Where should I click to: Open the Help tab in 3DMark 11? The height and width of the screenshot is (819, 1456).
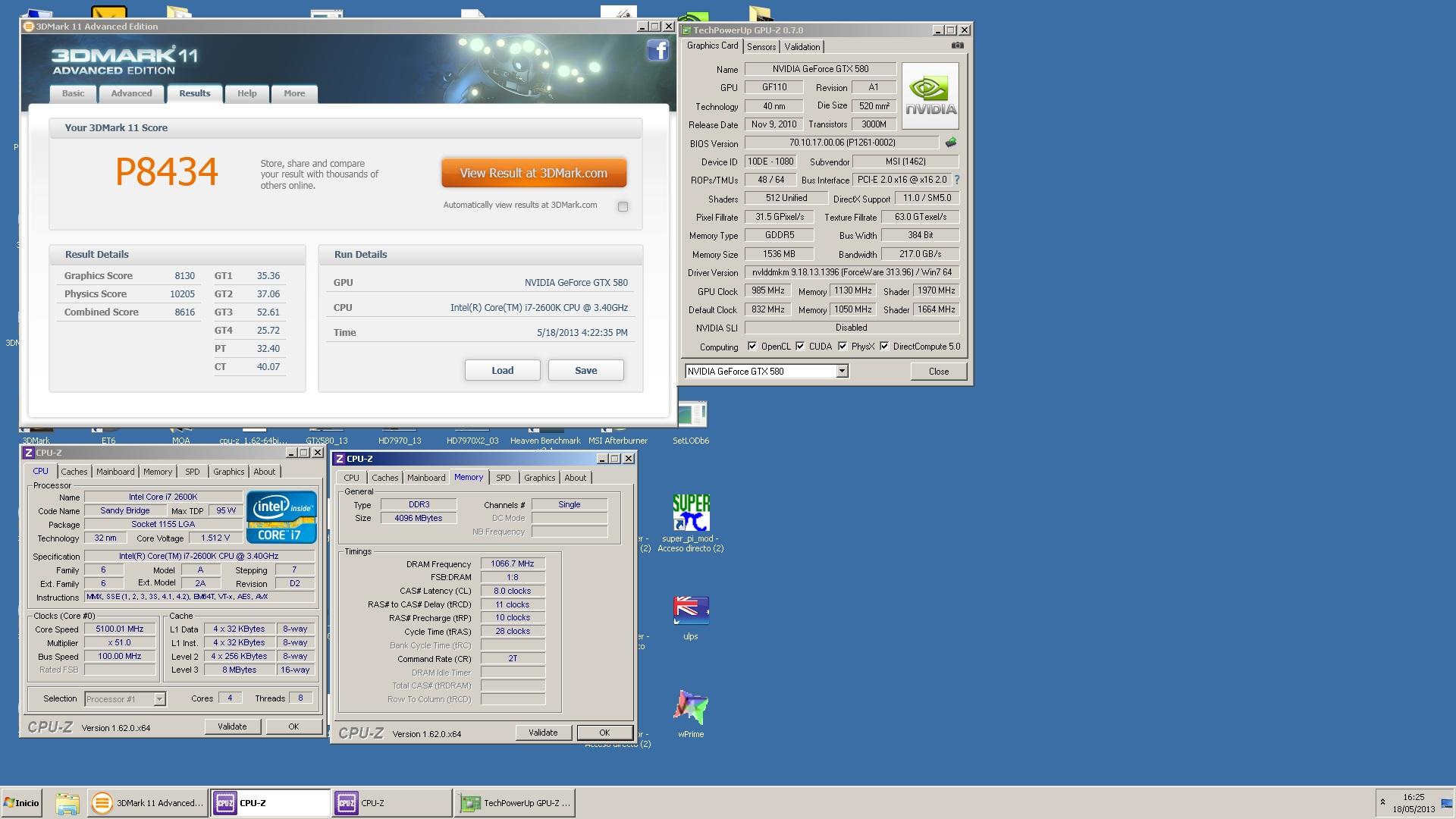(x=247, y=93)
